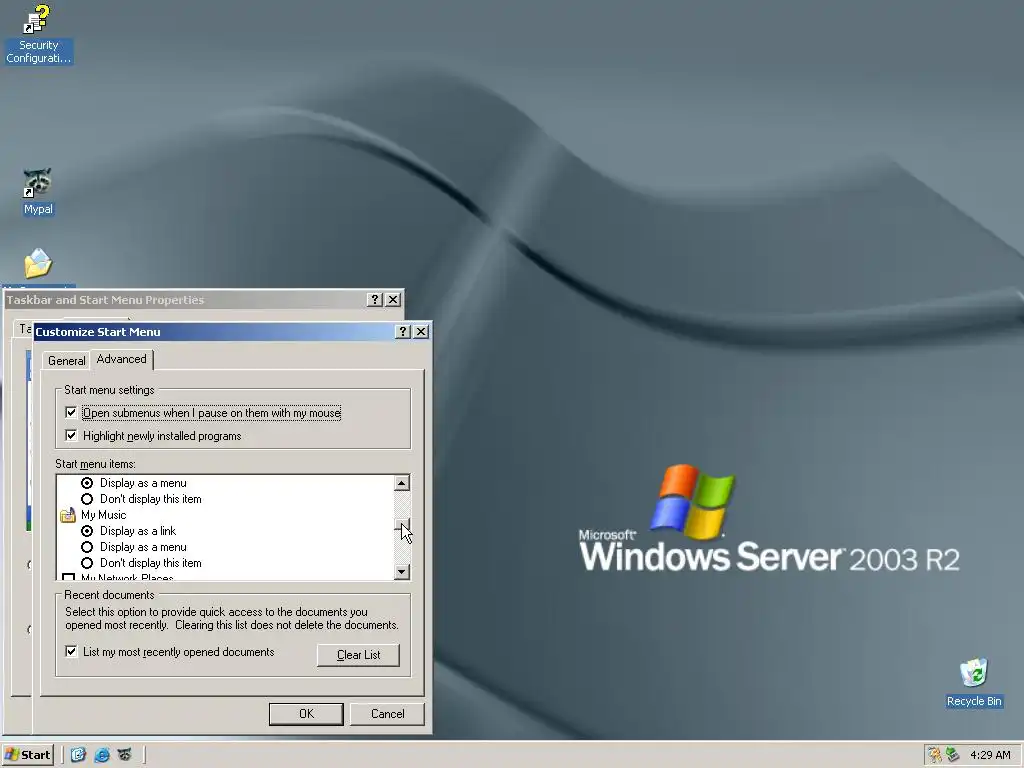Tick the My Network Places checkbox
The image size is (1024, 768).
click(69, 577)
